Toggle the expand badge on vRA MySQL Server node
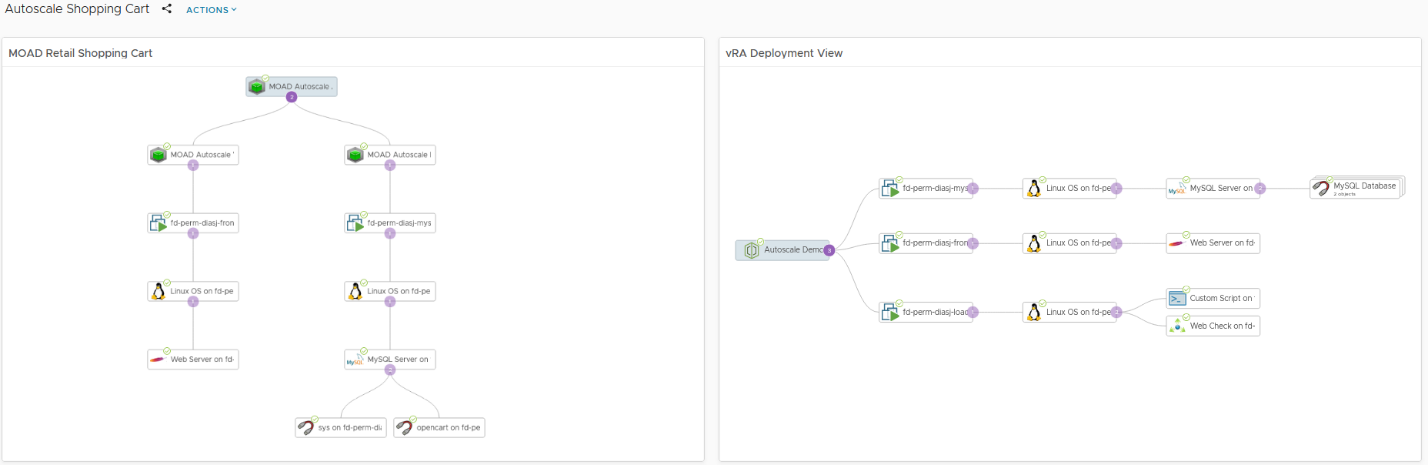1428x465 pixels. point(1260,187)
